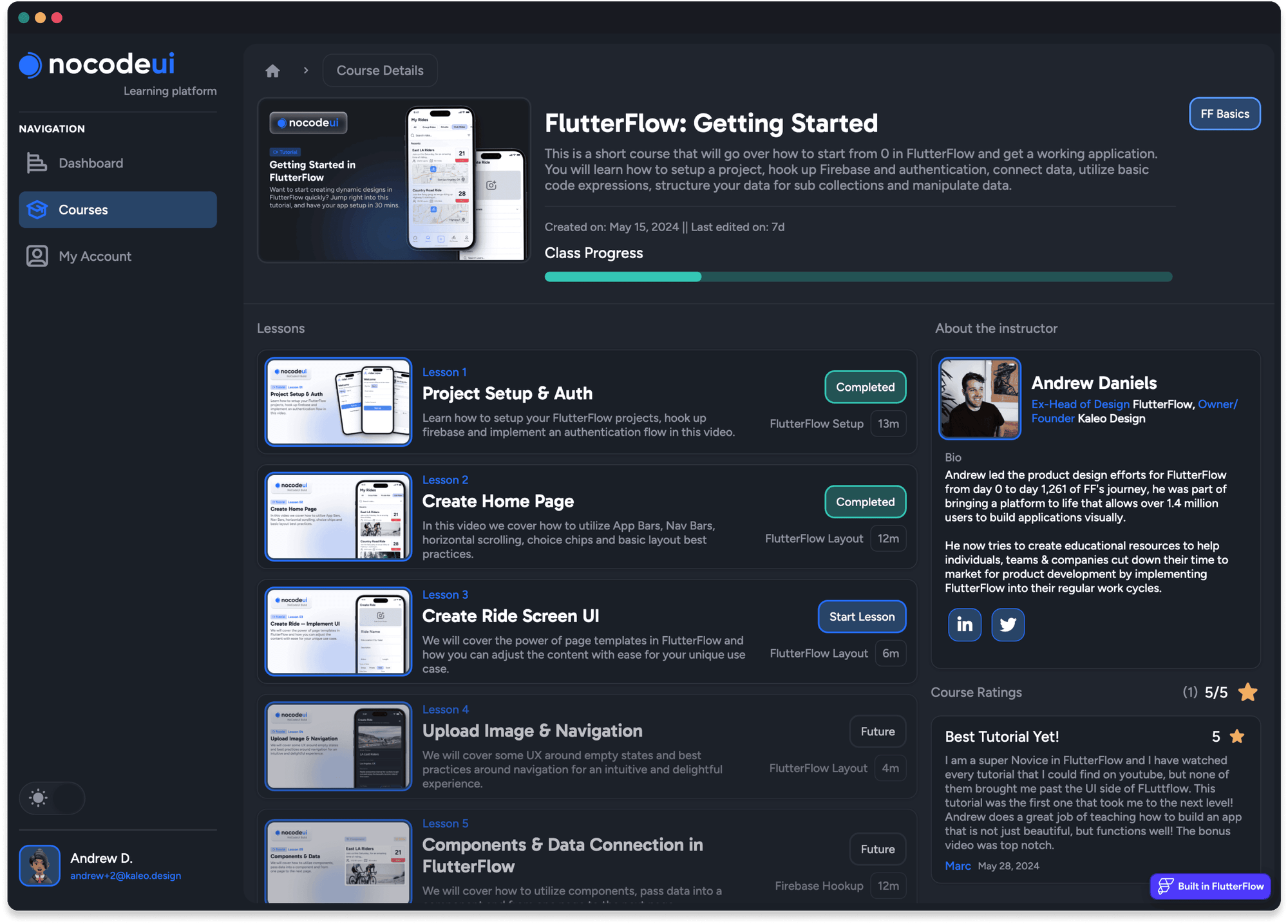The height and width of the screenshot is (924, 1288).
Task: Click the Built in FlutterFlow badge
Action: pyautogui.click(x=1209, y=886)
